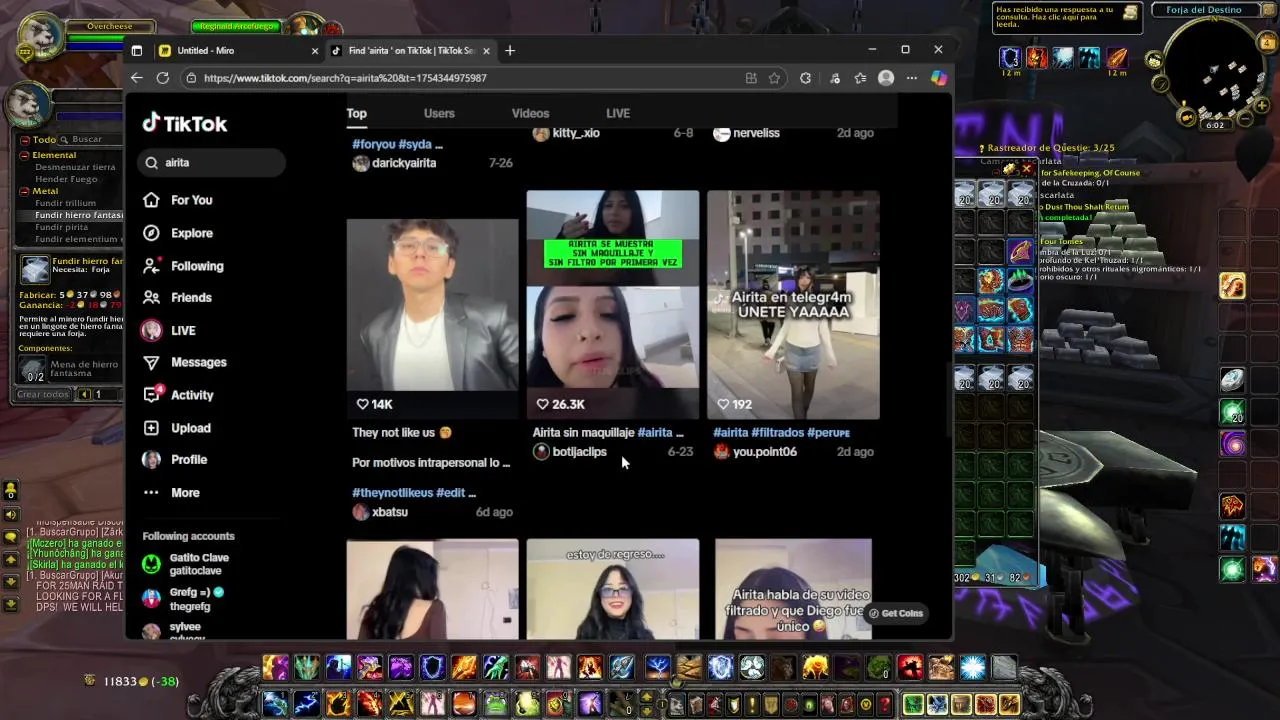
Task: Select Hender Fuego recipe
Action: 66,179
